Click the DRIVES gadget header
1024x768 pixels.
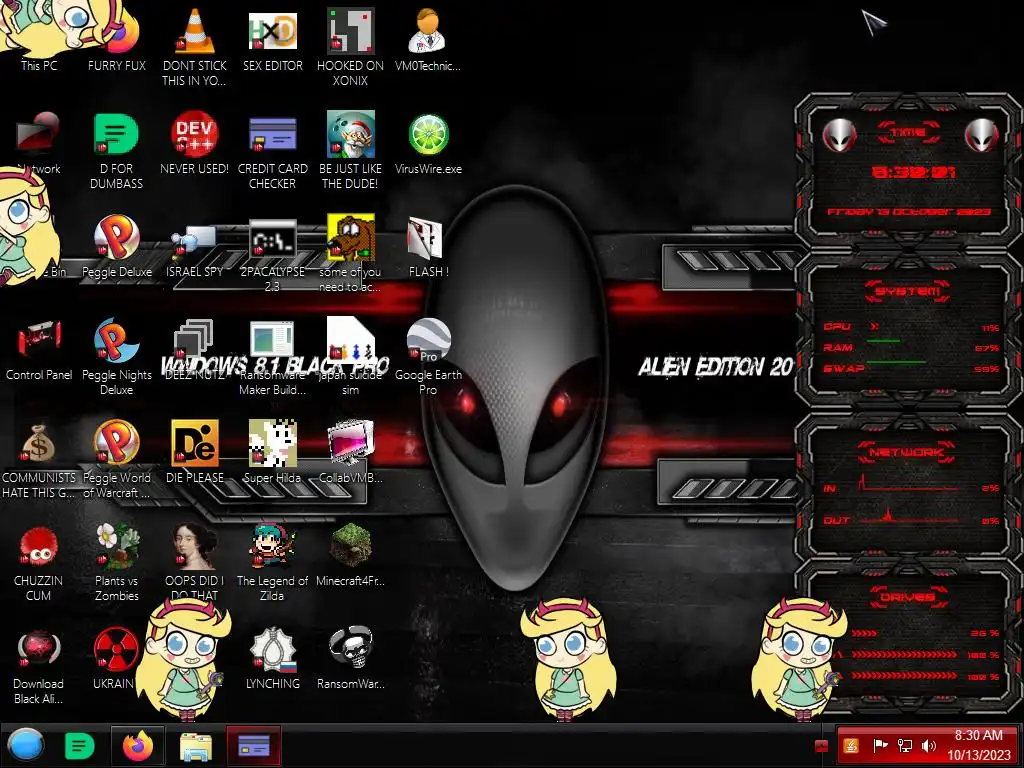click(908, 597)
